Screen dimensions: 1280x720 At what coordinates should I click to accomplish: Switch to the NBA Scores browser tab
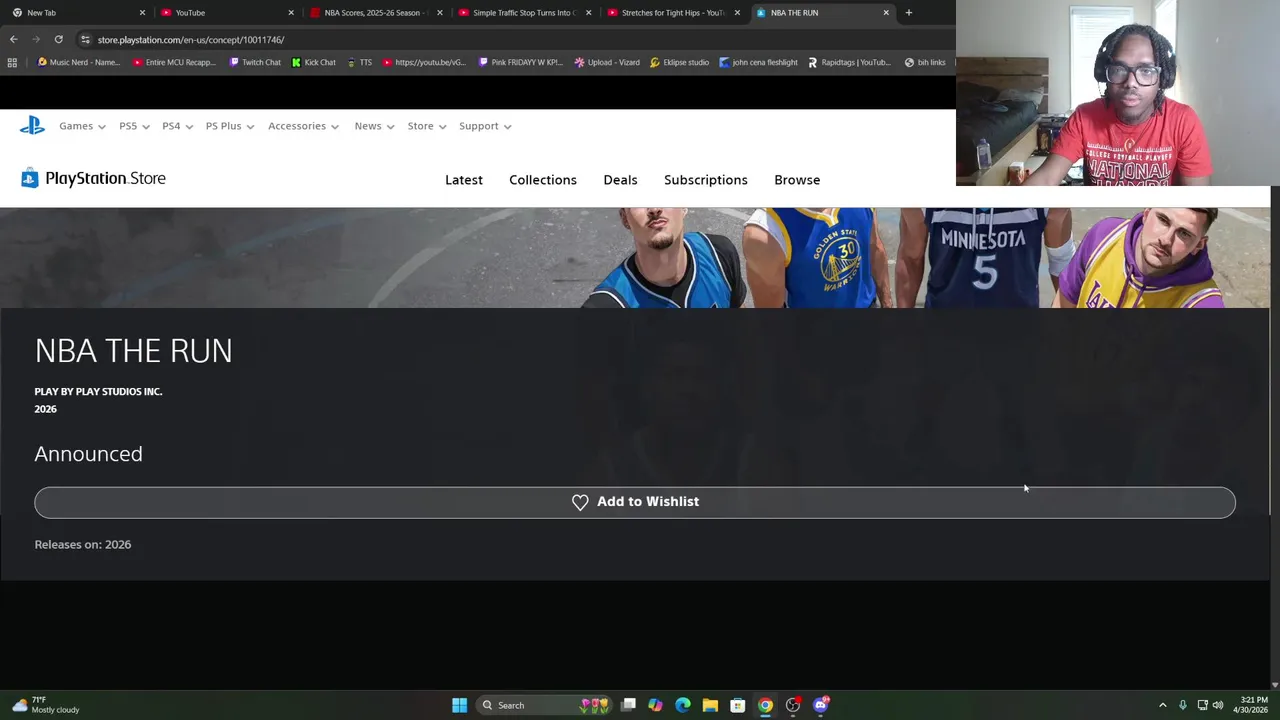point(374,13)
